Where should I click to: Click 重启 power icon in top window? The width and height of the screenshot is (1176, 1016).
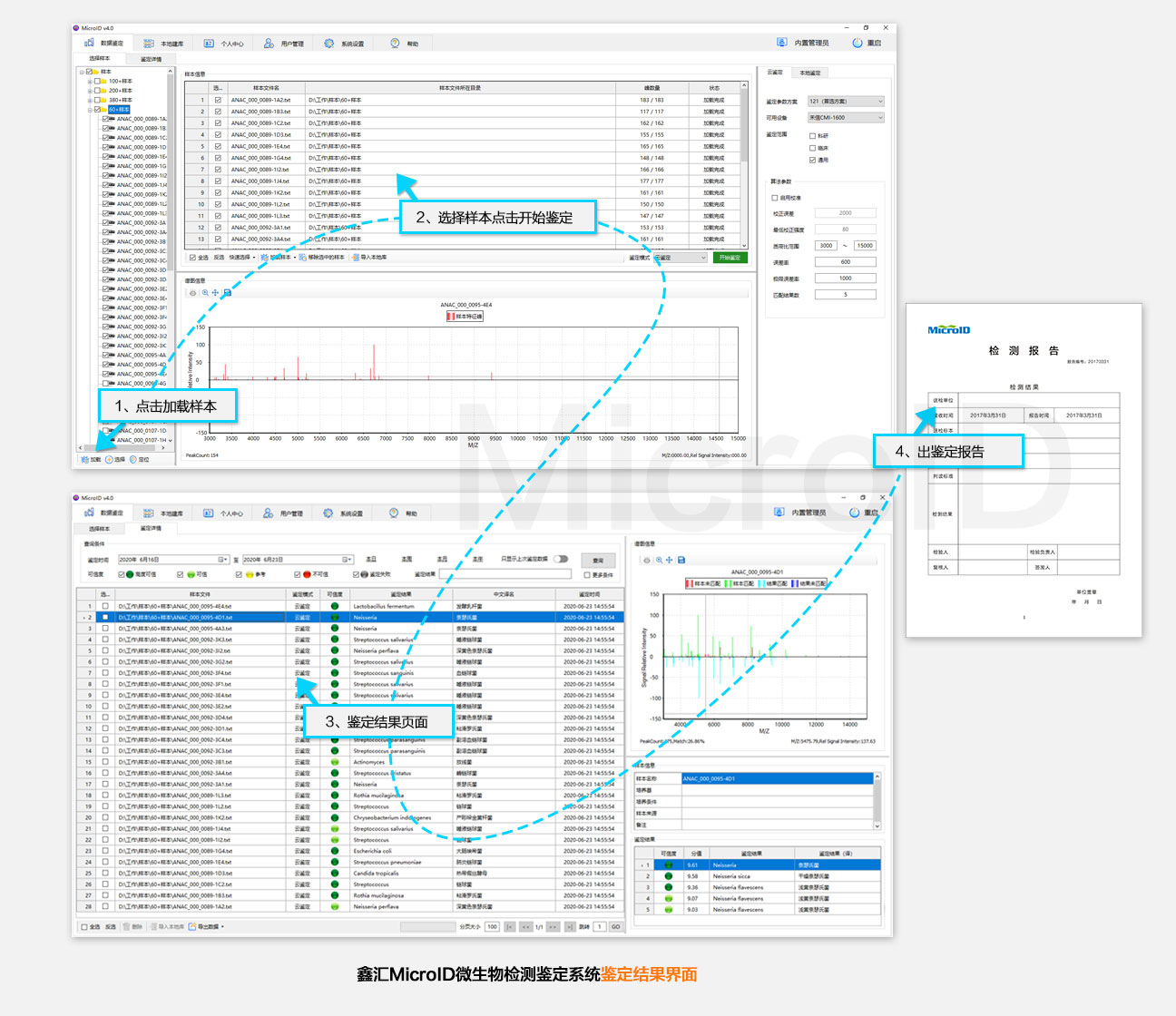(857, 43)
